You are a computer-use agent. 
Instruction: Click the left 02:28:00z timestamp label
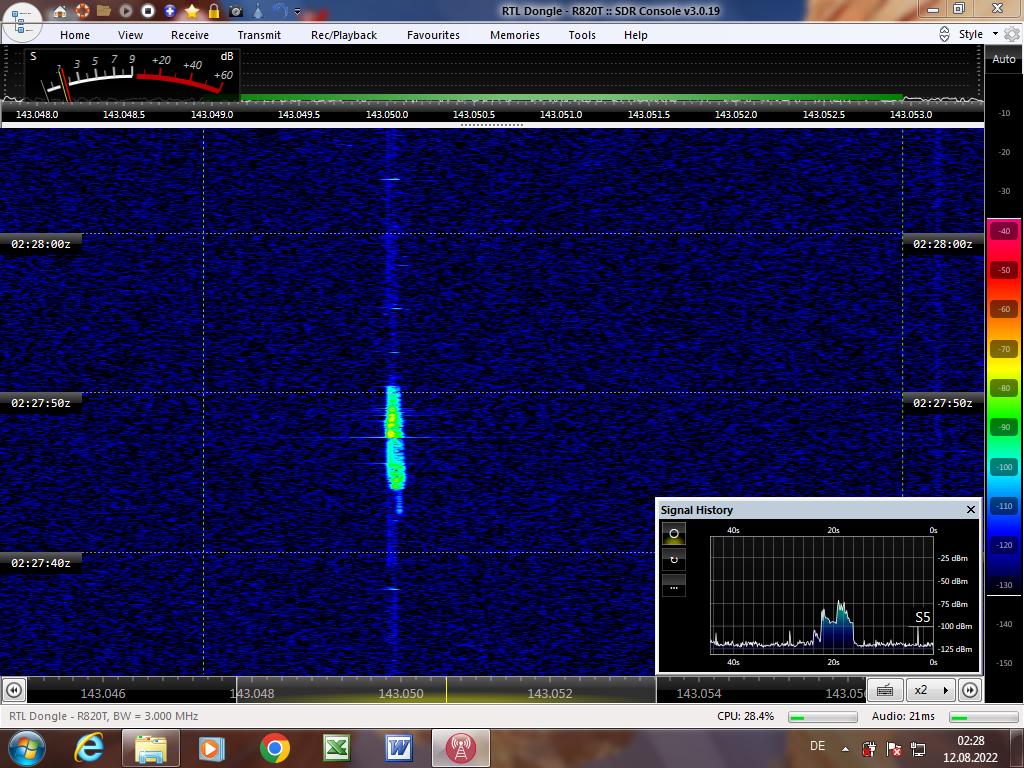[40, 244]
